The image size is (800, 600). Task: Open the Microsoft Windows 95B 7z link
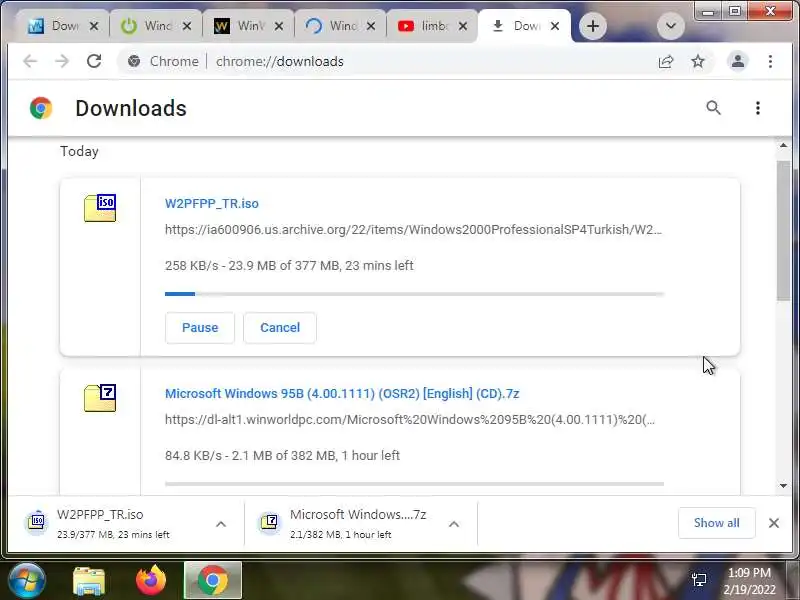pyautogui.click(x=342, y=393)
